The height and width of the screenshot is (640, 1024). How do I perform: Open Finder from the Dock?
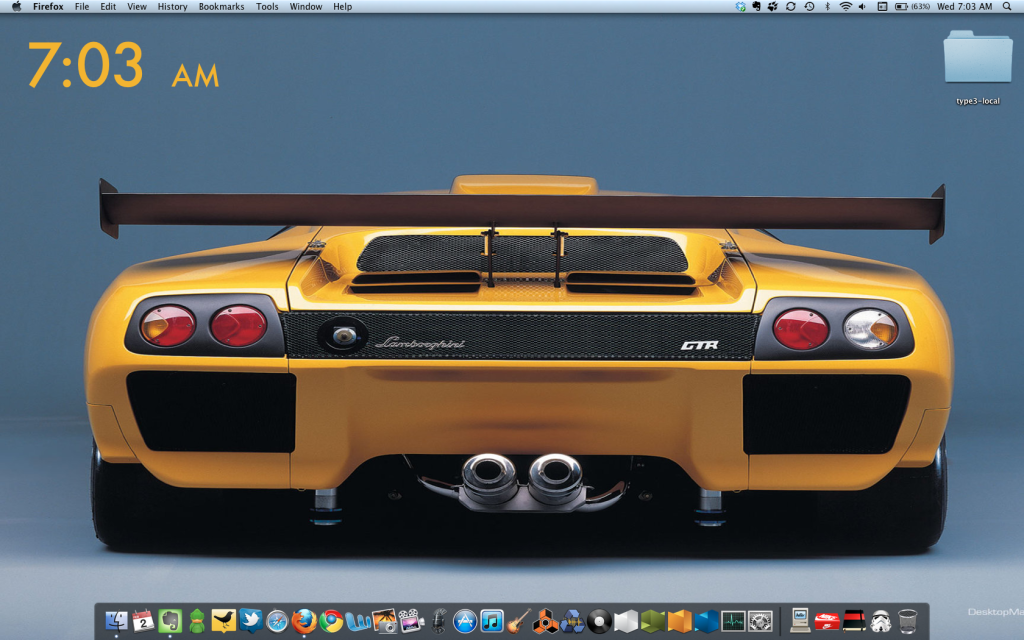click(116, 620)
